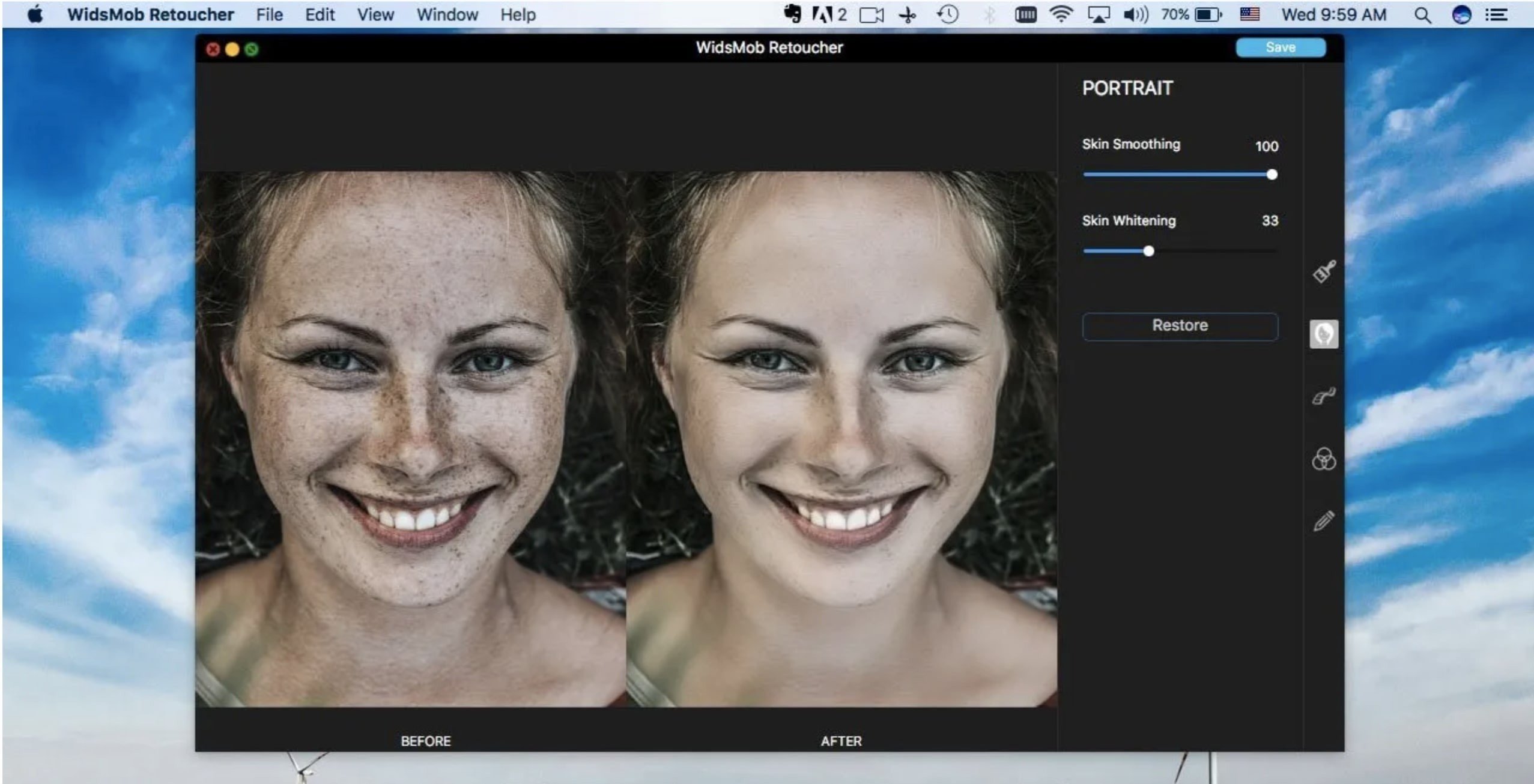Open the color circles adjustment icon
The width and height of the screenshot is (1534, 784).
(x=1324, y=459)
